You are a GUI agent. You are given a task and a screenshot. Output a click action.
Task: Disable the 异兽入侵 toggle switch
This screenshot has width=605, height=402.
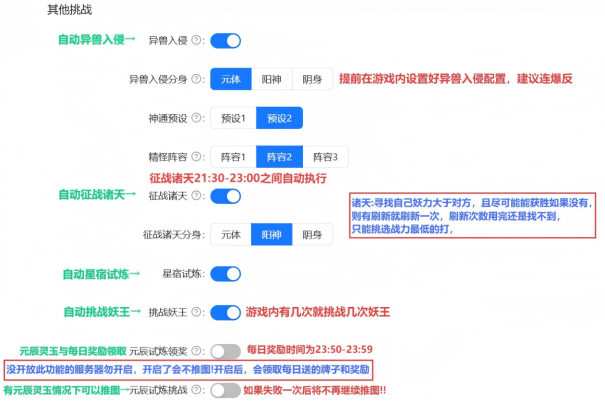(x=226, y=41)
